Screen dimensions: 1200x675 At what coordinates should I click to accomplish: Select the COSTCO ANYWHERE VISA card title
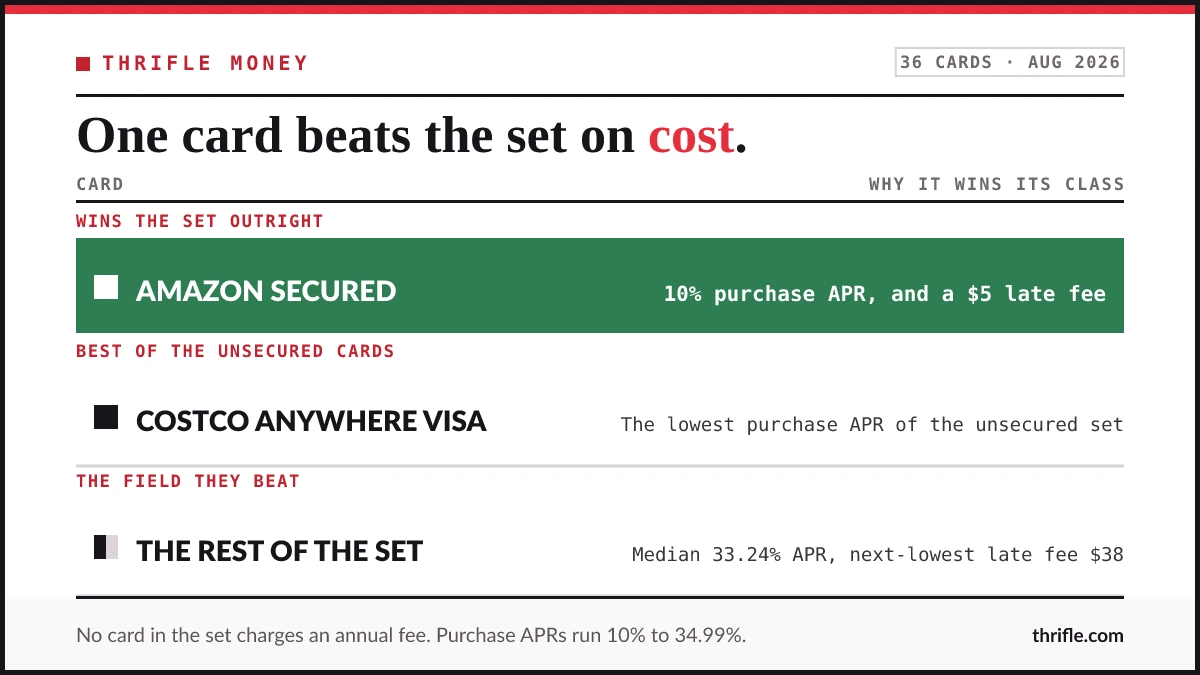[x=311, y=421]
